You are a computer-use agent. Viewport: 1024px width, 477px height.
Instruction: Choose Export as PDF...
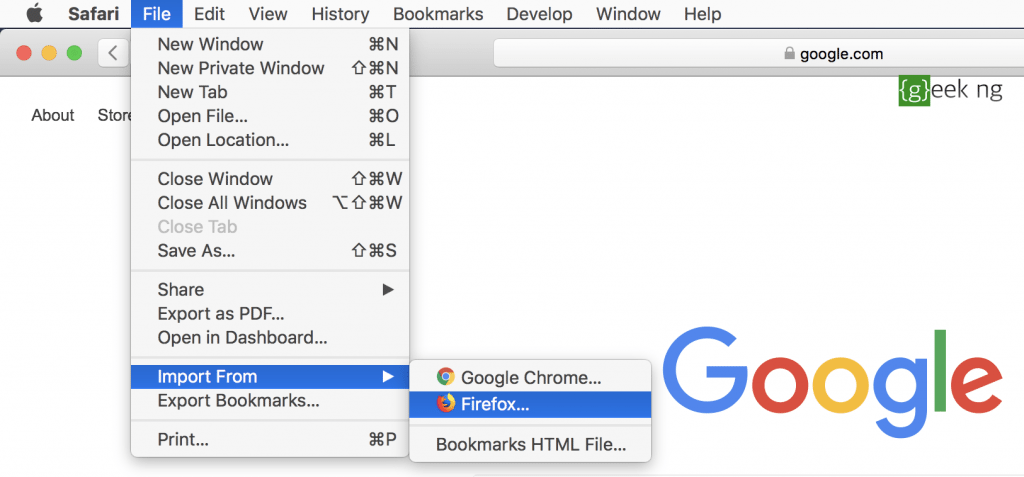(270, 314)
